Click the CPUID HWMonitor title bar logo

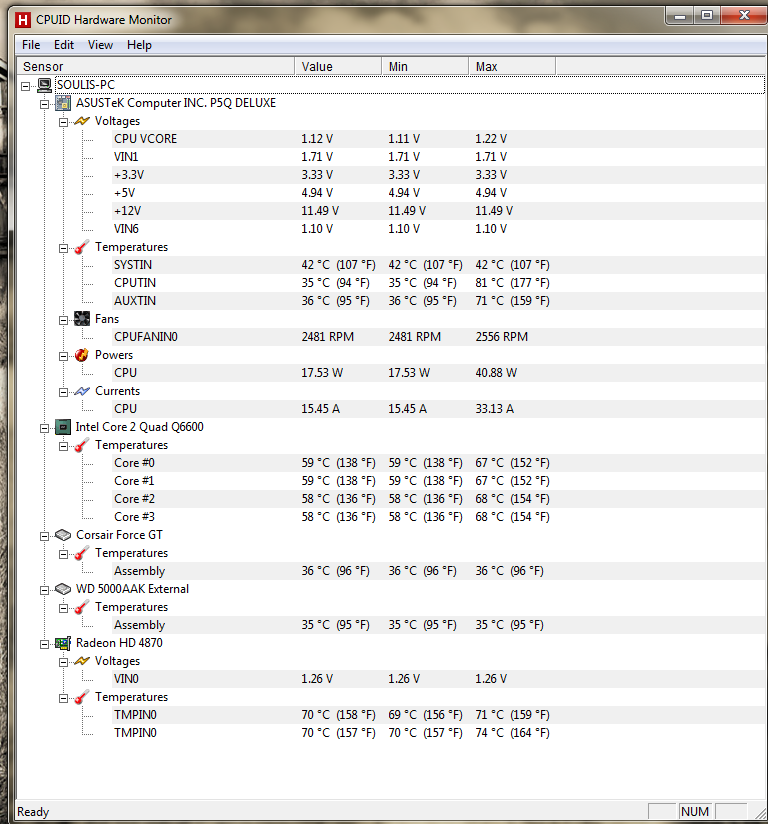(23, 20)
